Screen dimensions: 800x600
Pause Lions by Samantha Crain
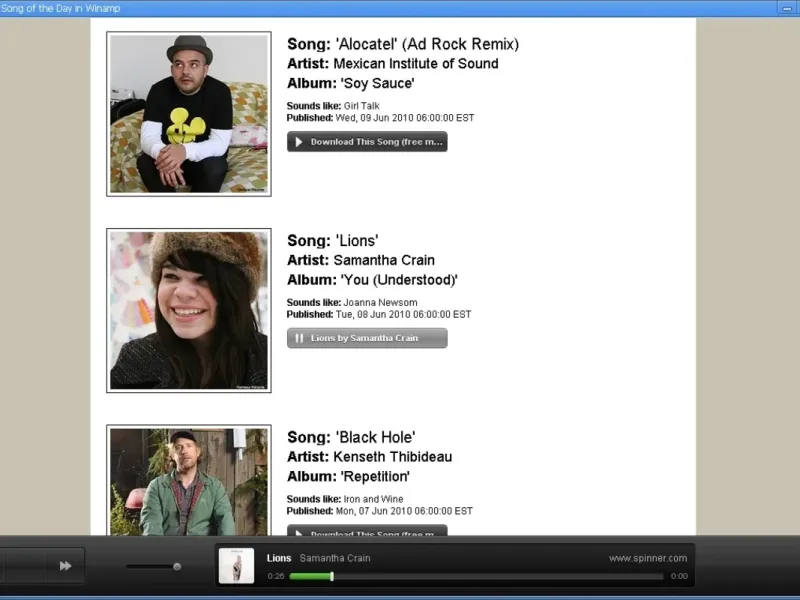click(x=367, y=338)
